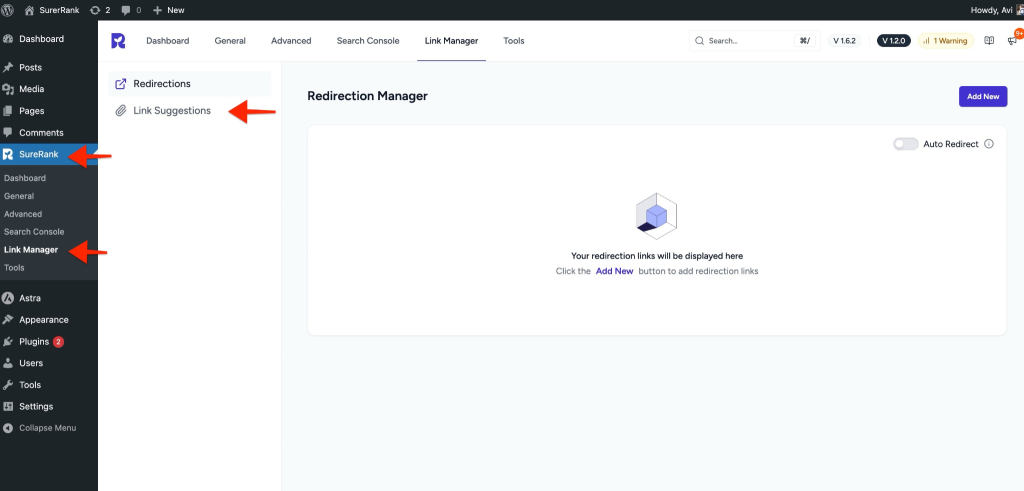Toggle the Auto Redirect switch

pyautogui.click(x=905, y=144)
